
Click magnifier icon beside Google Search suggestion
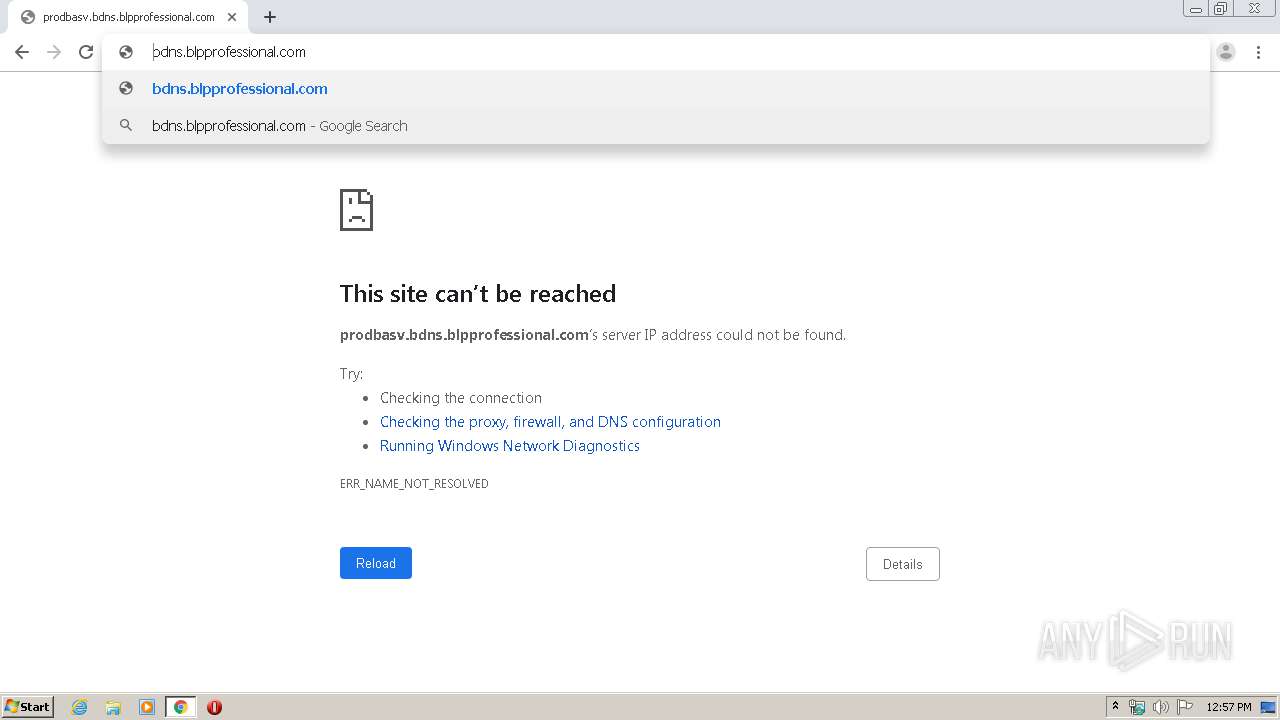(126, 125)
